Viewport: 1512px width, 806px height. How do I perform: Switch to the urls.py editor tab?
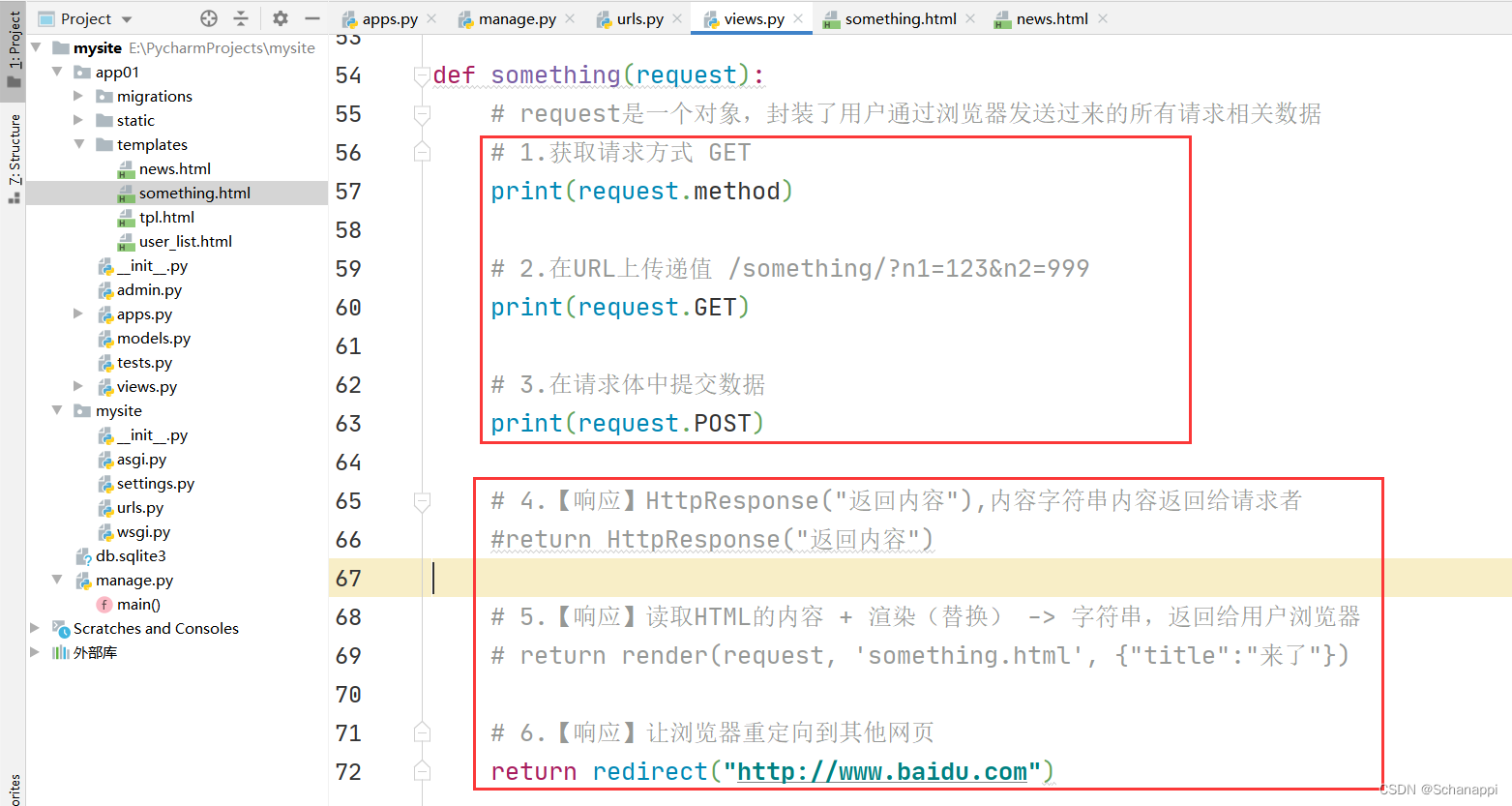tap(639, 18)
